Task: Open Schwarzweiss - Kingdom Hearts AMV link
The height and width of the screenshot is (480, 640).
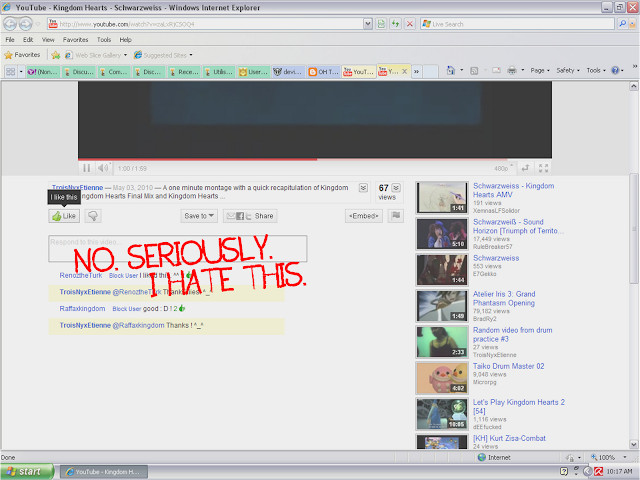Action: tap(513, 190)
